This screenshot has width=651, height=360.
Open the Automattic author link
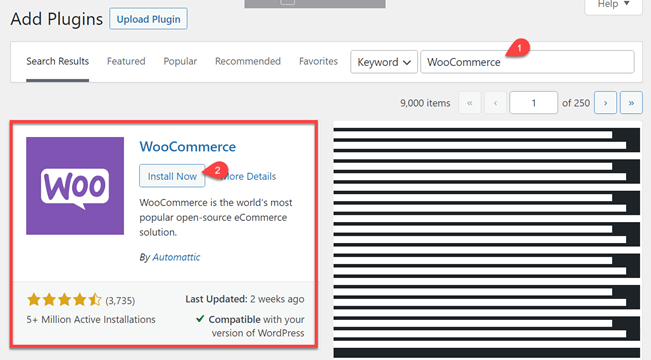point(176,257)
